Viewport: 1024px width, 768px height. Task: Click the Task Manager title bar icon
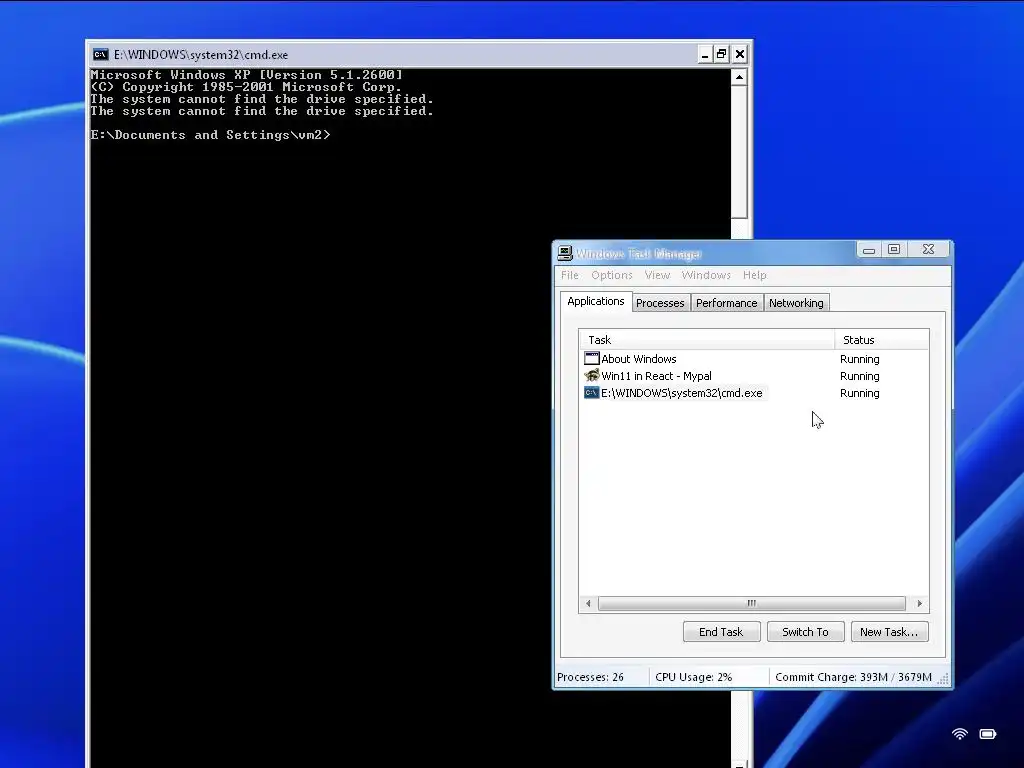pos(565,253)
